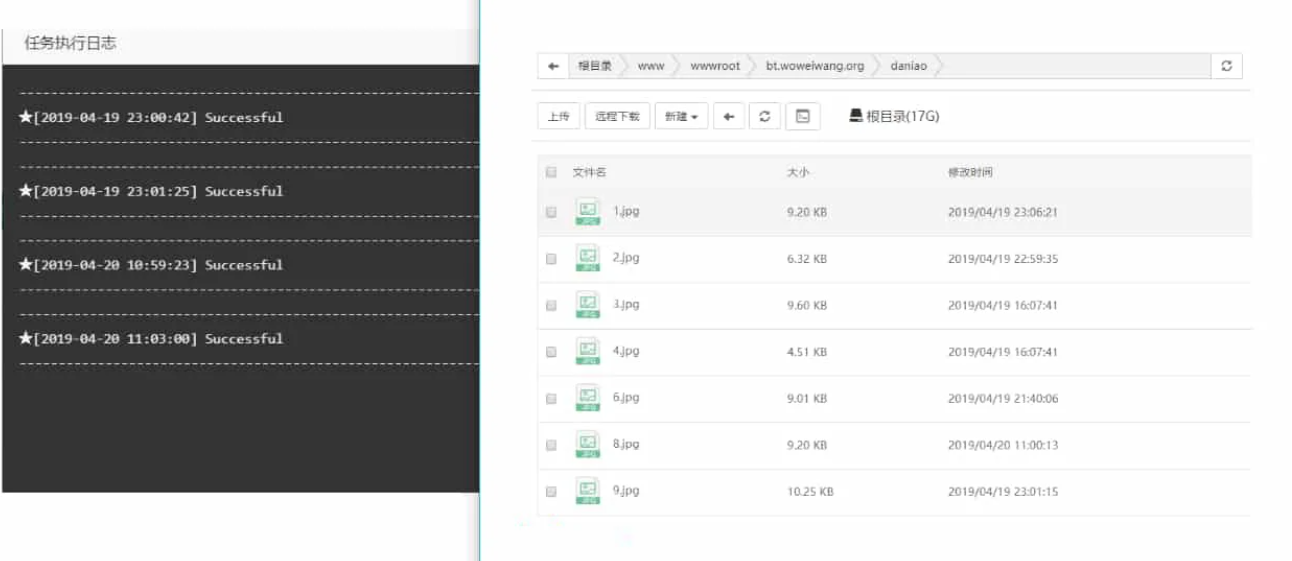The height and width of the screenshot is (561, 1292).
Task: Click the 根目录(17G) disk icon
Action: pyautogui.click(x=855, y=116)
